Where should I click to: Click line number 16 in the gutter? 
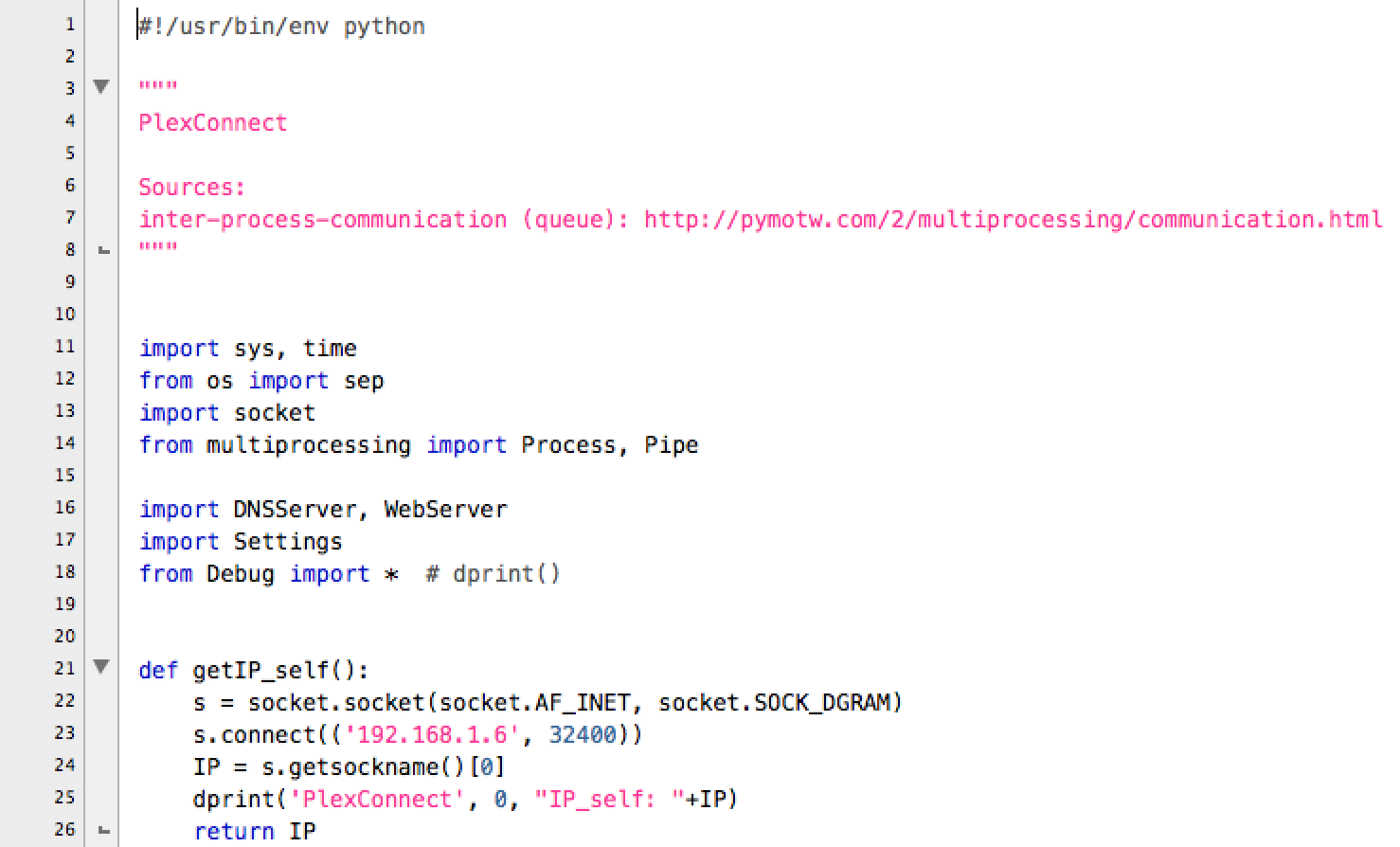(64, 508)
